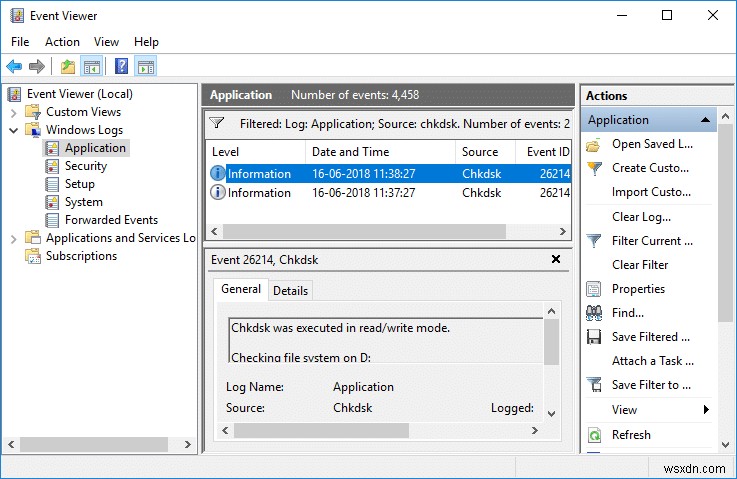Collapse the Application section in Actions pane
This screenshot has height=479, width=737.
(x=706, y=120)
